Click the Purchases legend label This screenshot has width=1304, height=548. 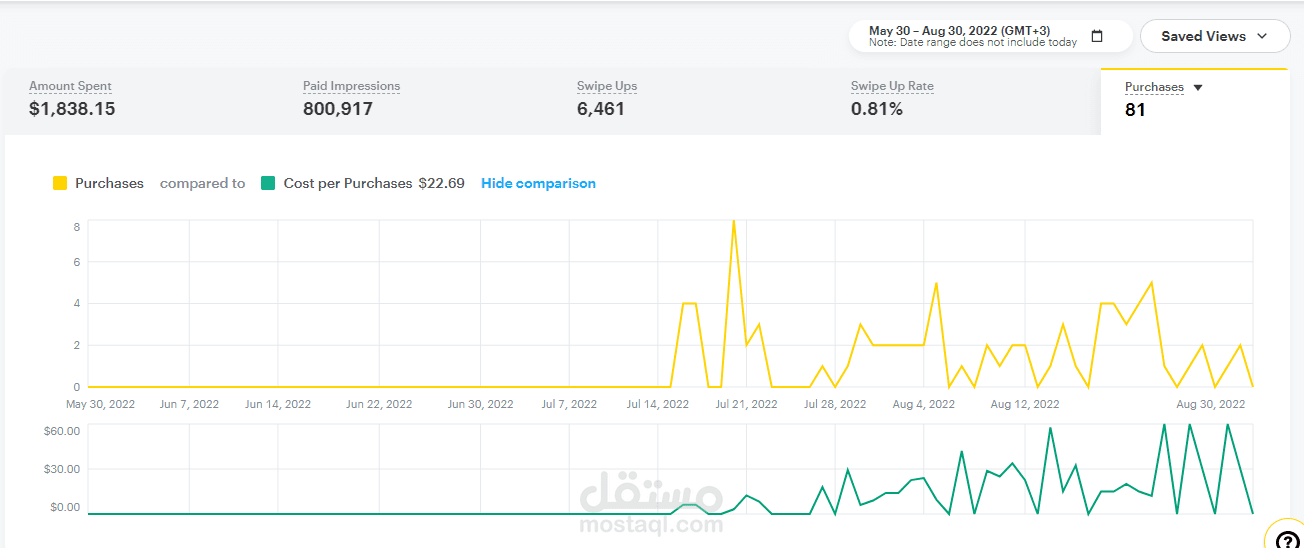(x=109, y=183)
